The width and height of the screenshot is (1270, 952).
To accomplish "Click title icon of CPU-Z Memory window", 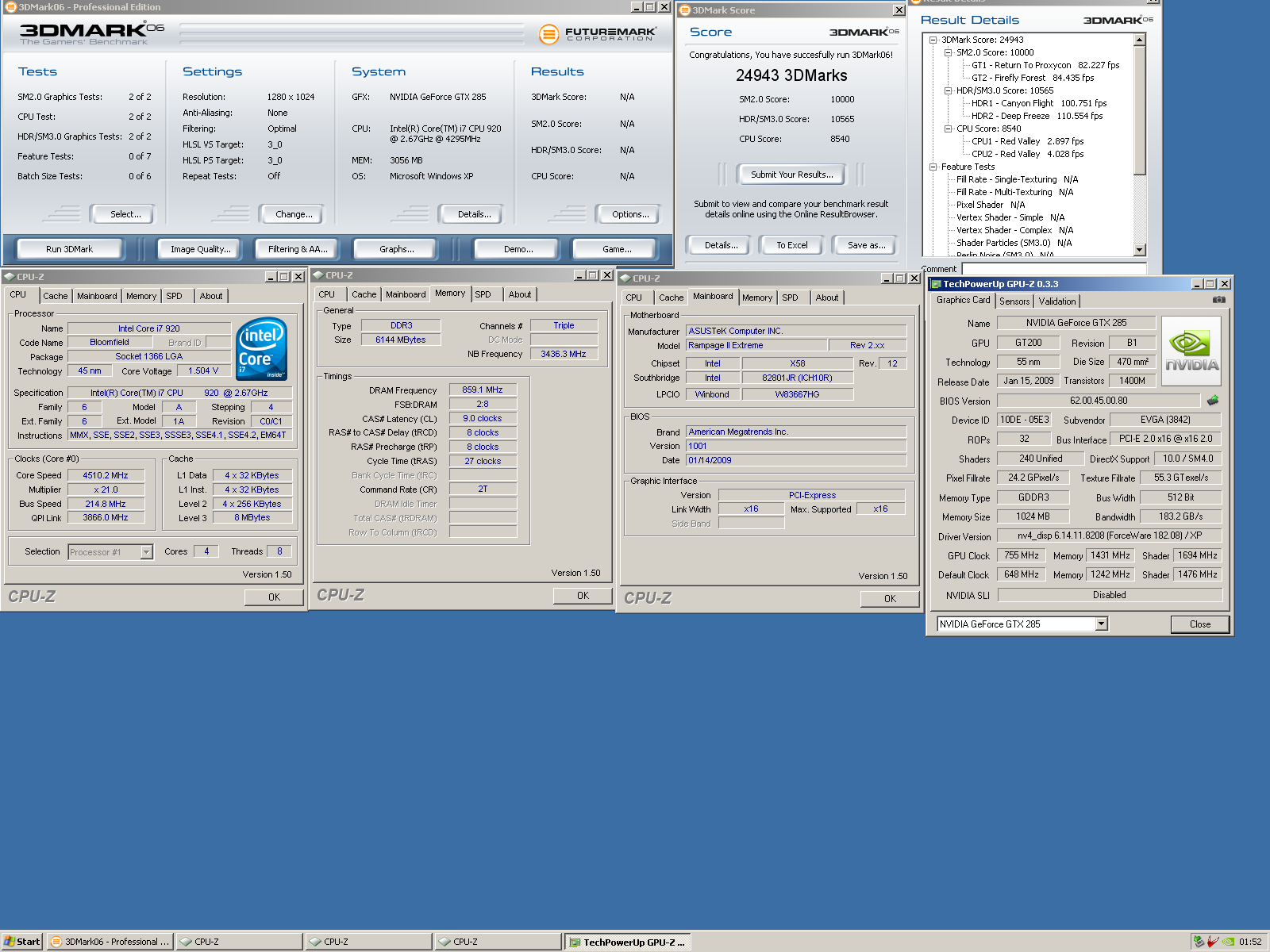I will 318,275.
